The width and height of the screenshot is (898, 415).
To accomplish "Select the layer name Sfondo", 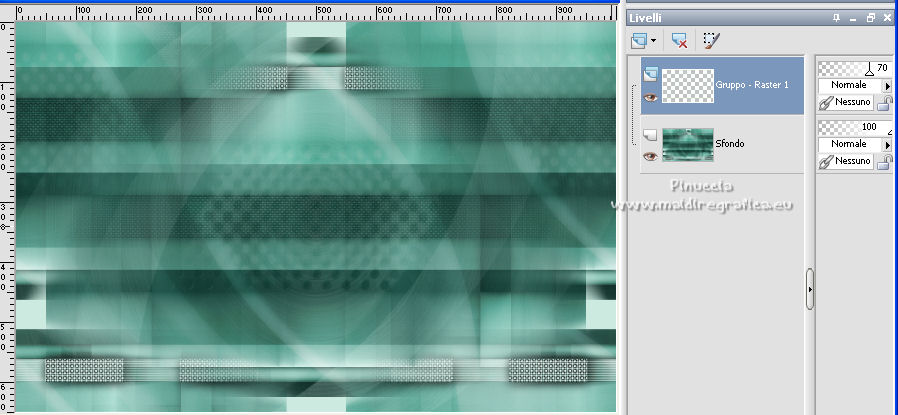I will click(730, 144).
